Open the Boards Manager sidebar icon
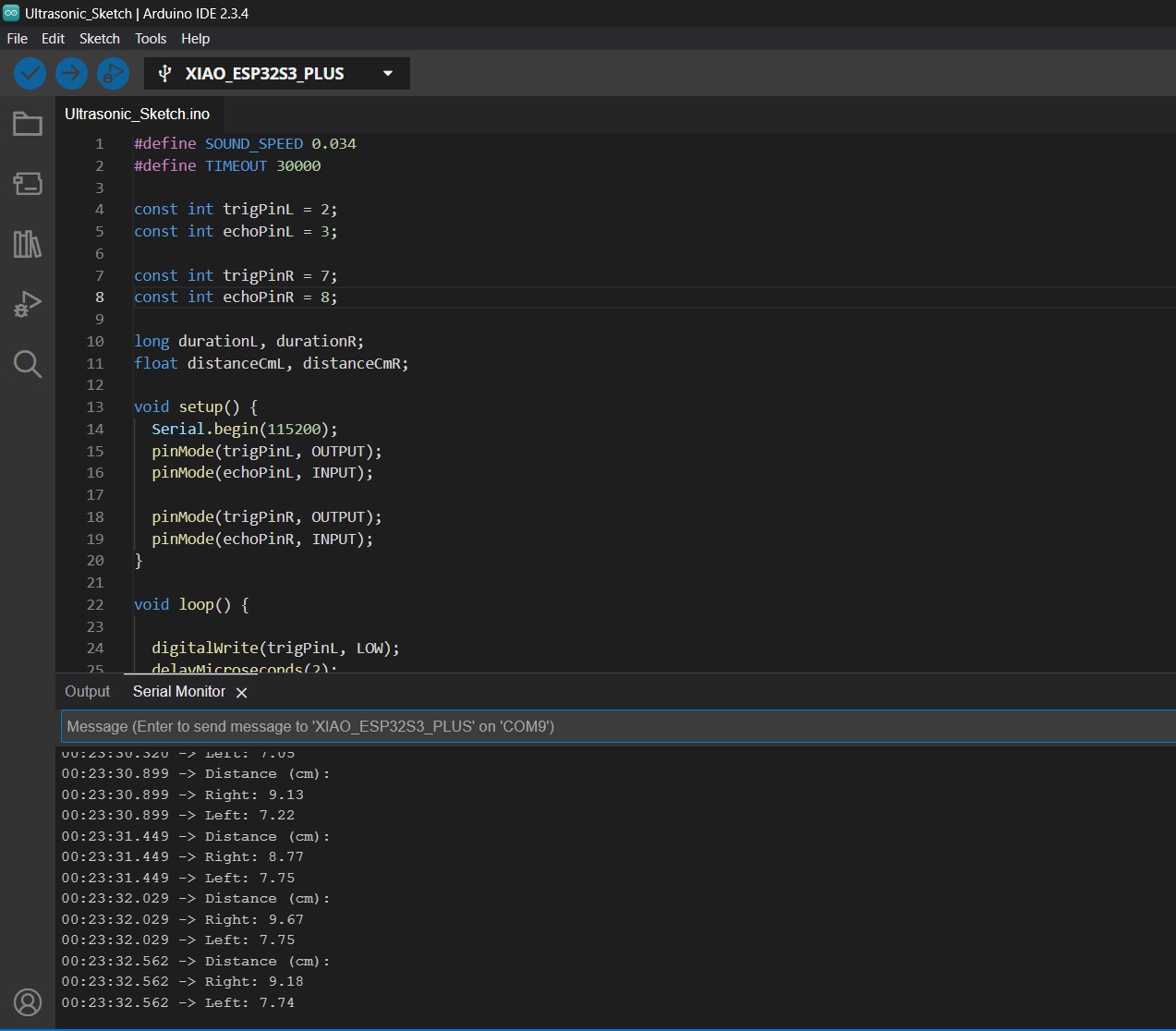This screenshot has width=1176, height=1031. [27, 183]
